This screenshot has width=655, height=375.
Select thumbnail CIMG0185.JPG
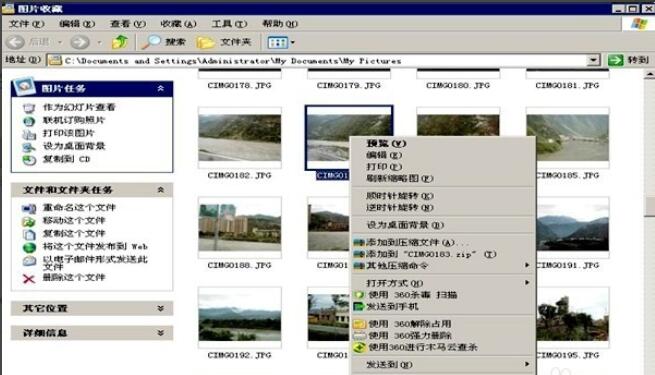[x=568, y=138]
